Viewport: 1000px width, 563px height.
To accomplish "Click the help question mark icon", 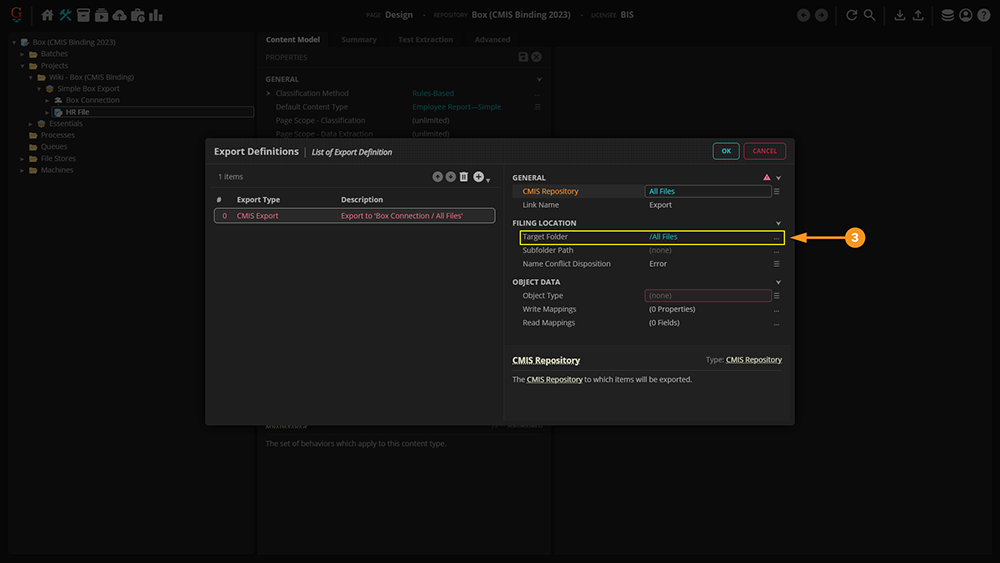I will pyautogui.click(x=982, y=15).
